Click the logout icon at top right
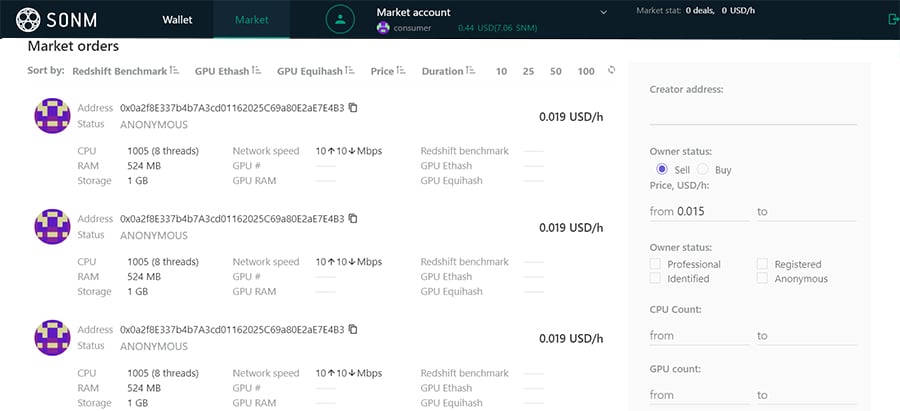This screenshot has width=900, height=411. [892, 19]
